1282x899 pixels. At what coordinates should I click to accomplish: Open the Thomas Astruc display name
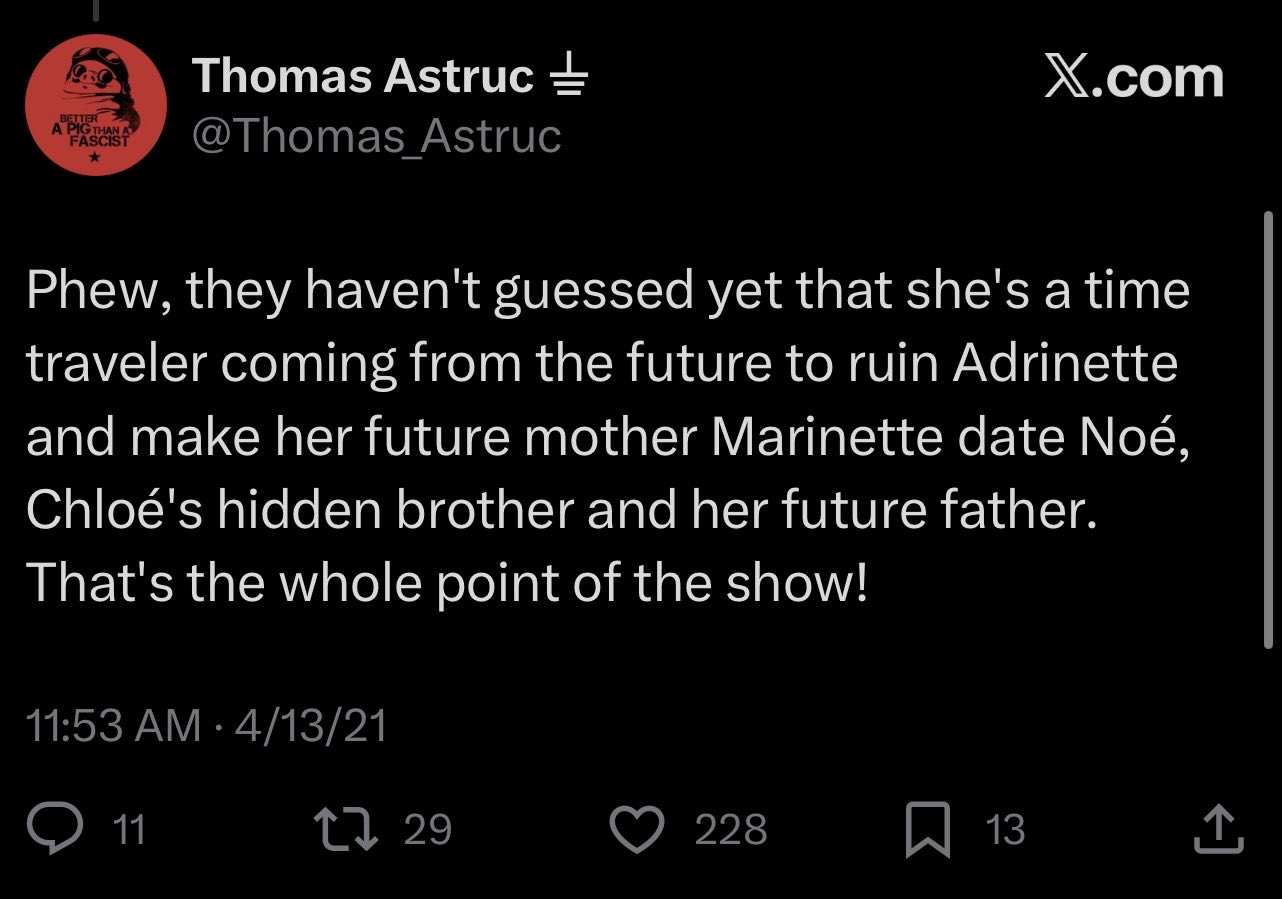pos(363,76)
